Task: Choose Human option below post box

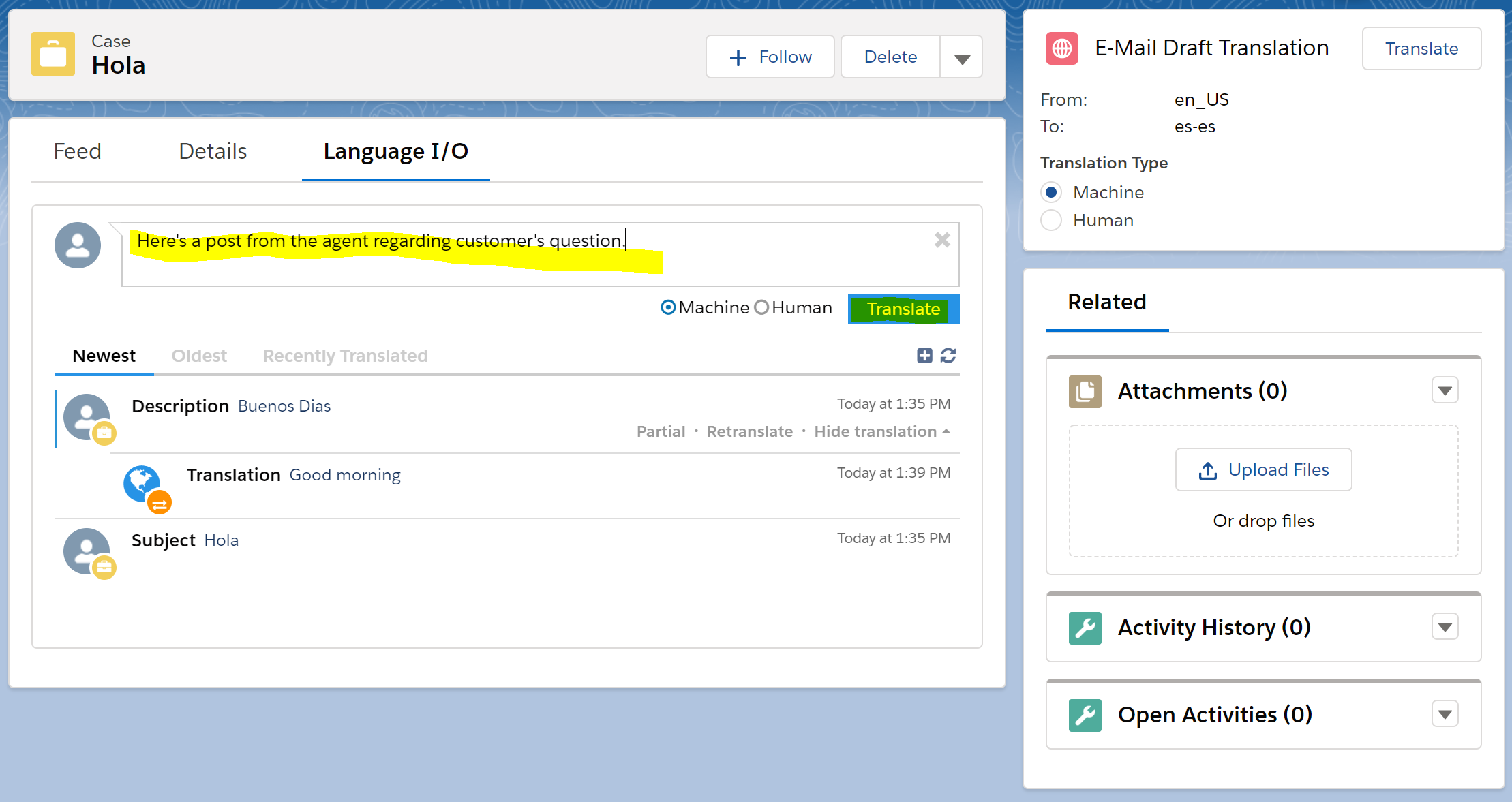Action: [761, 308]
